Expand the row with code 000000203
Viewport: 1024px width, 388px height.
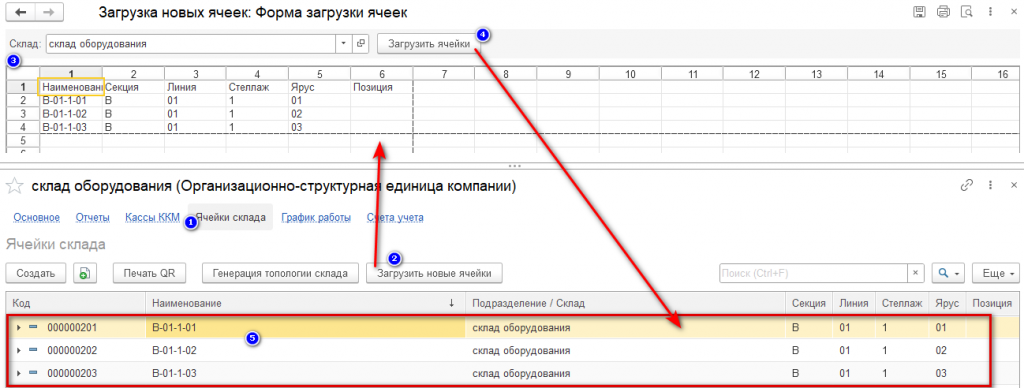[18, 374]
